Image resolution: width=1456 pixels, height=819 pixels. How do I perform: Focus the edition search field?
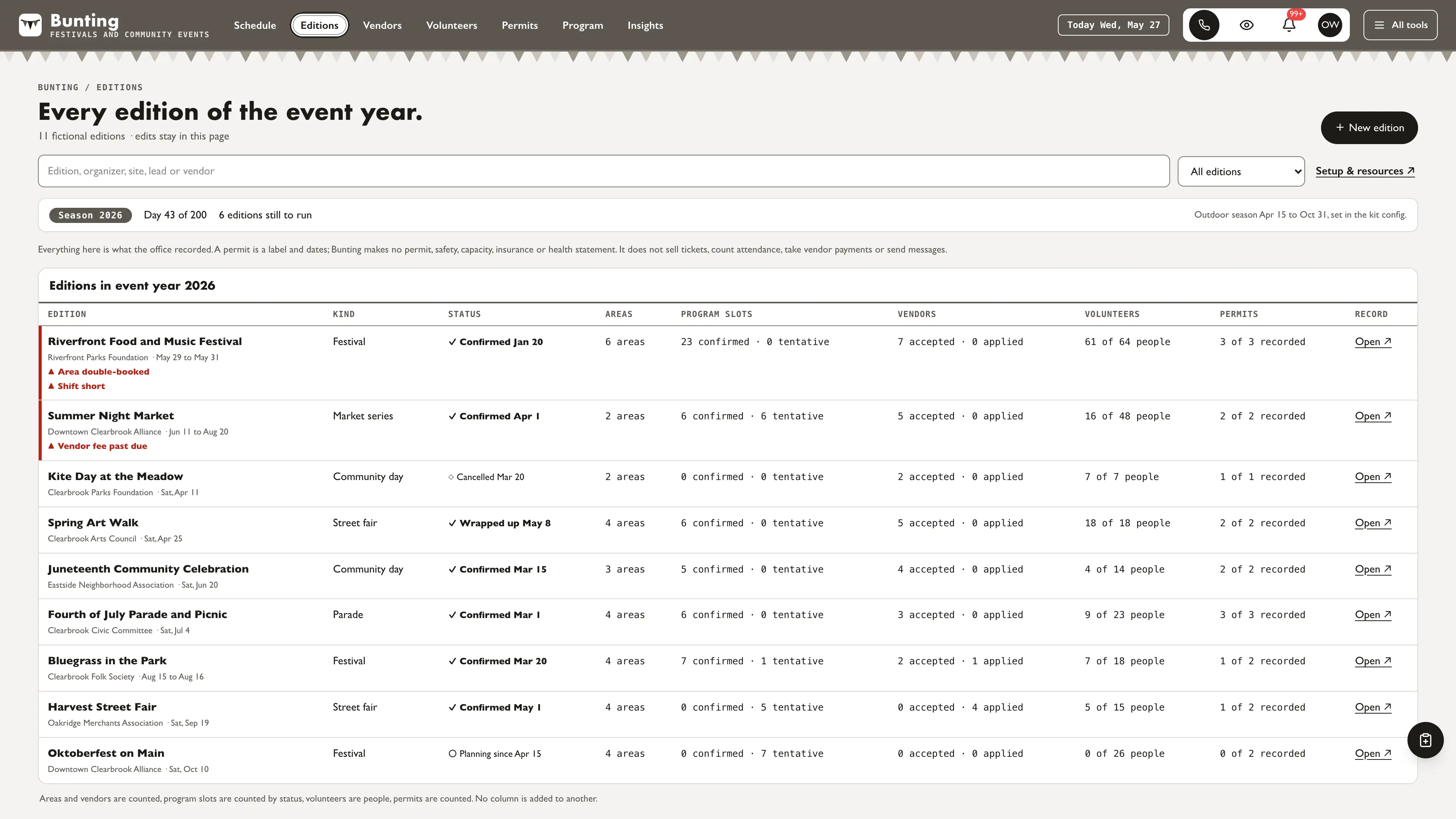604,171
